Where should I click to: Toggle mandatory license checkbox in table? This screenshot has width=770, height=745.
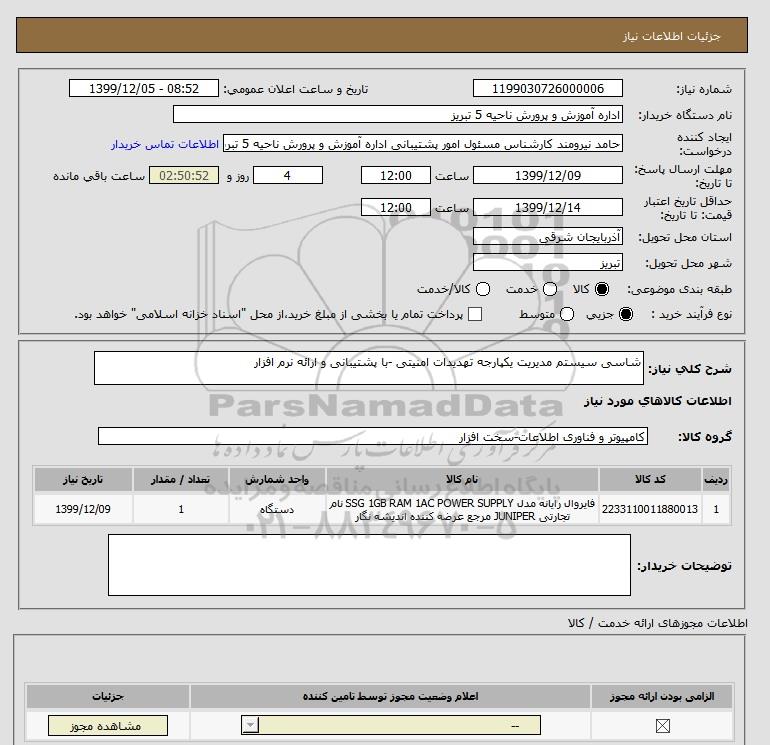pos(662,725)
